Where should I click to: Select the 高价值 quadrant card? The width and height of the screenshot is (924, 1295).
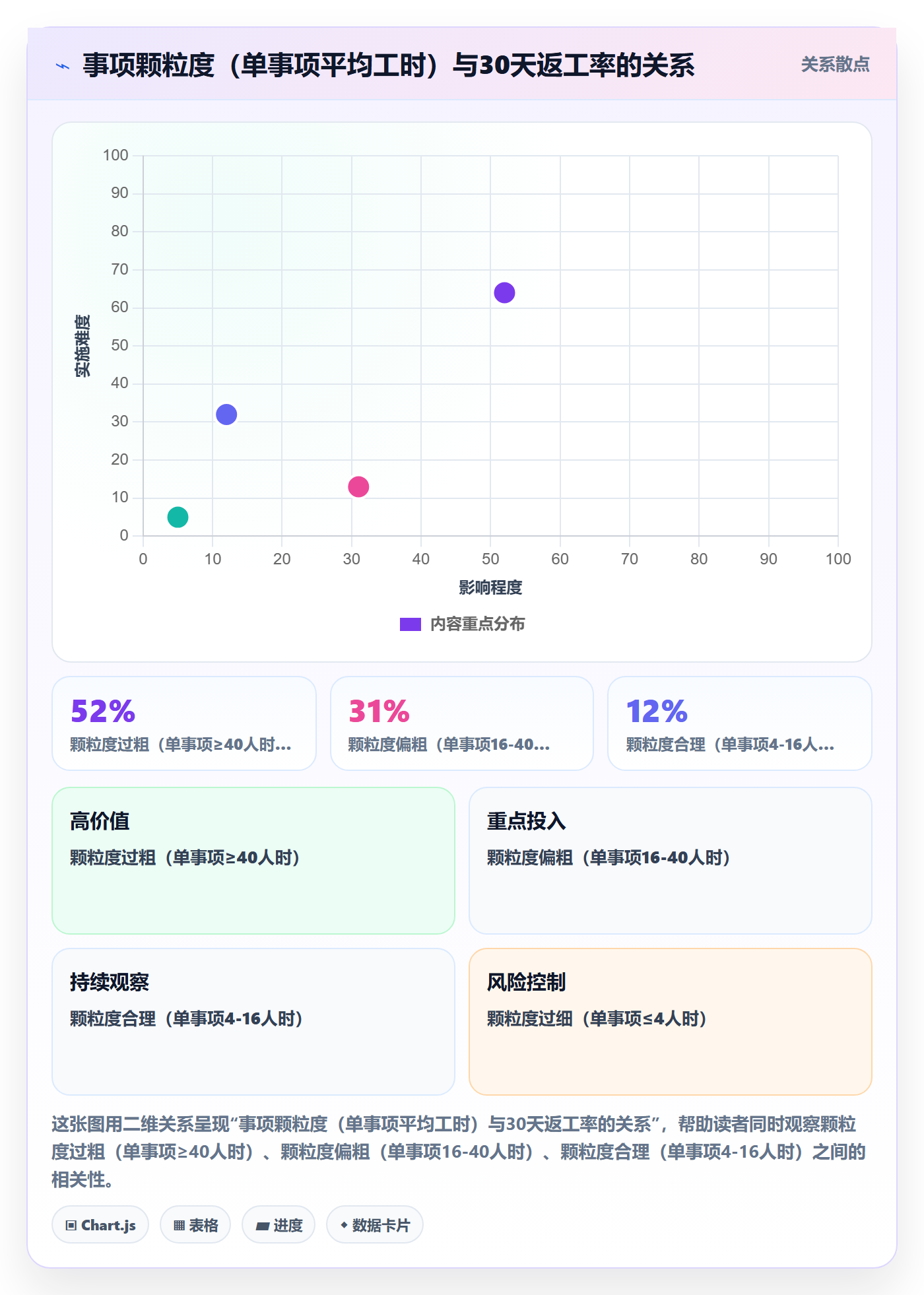point(253,861)
